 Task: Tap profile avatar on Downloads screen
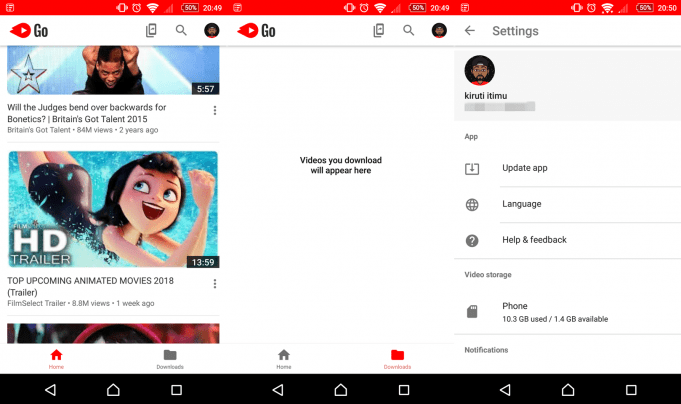[x=439, y=30]
